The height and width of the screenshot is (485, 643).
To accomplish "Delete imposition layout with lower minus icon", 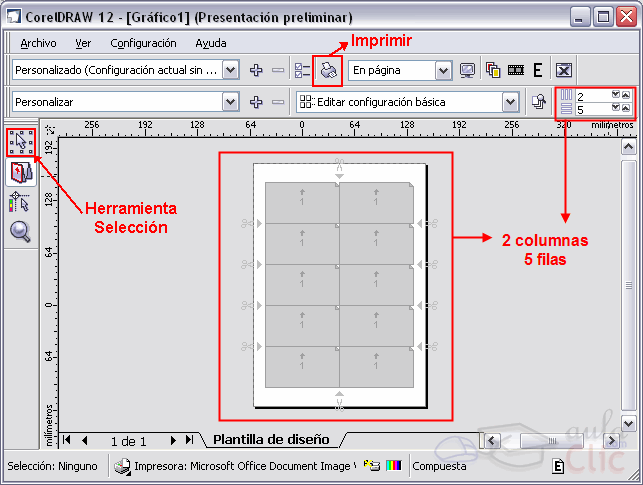I will (x=278, y=102).
